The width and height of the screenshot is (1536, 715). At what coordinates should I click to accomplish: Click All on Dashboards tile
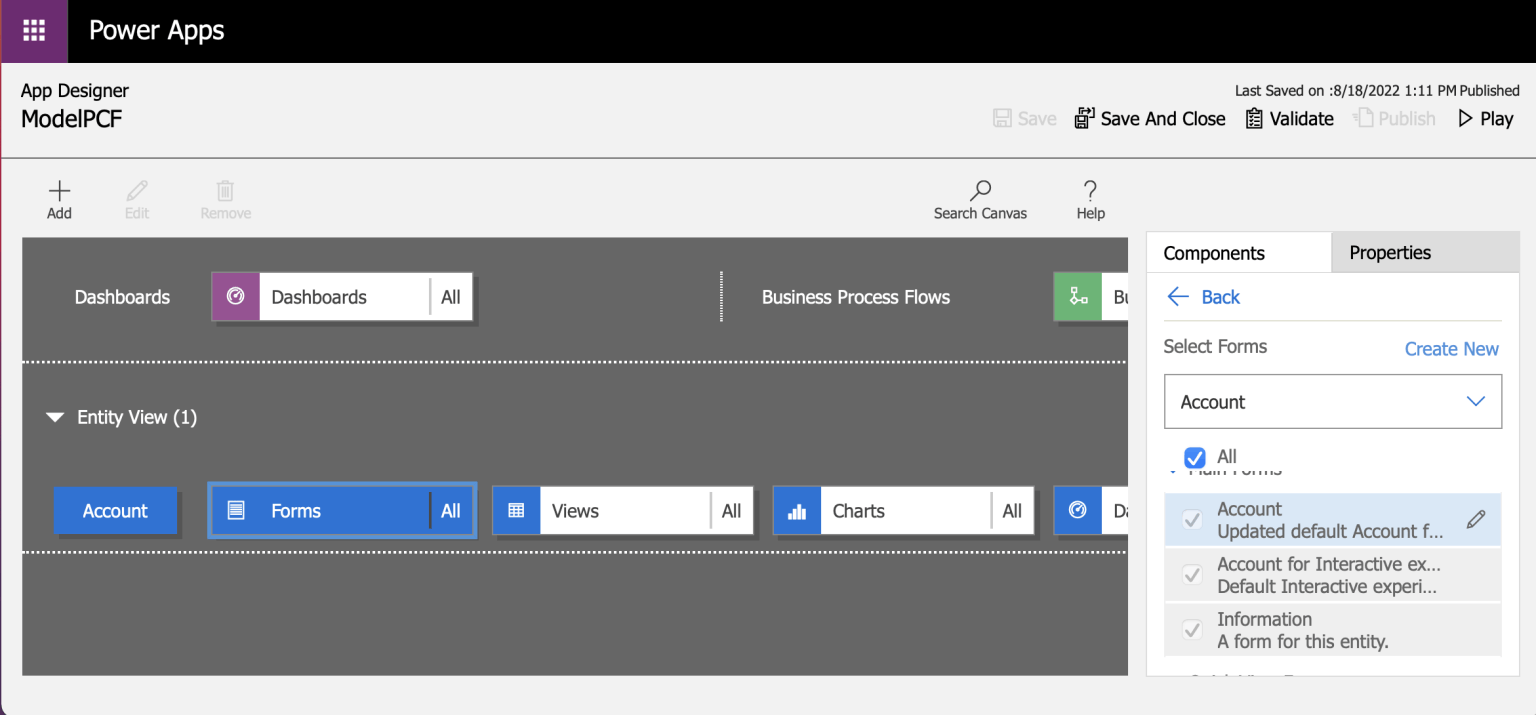[x=451, y=297]
